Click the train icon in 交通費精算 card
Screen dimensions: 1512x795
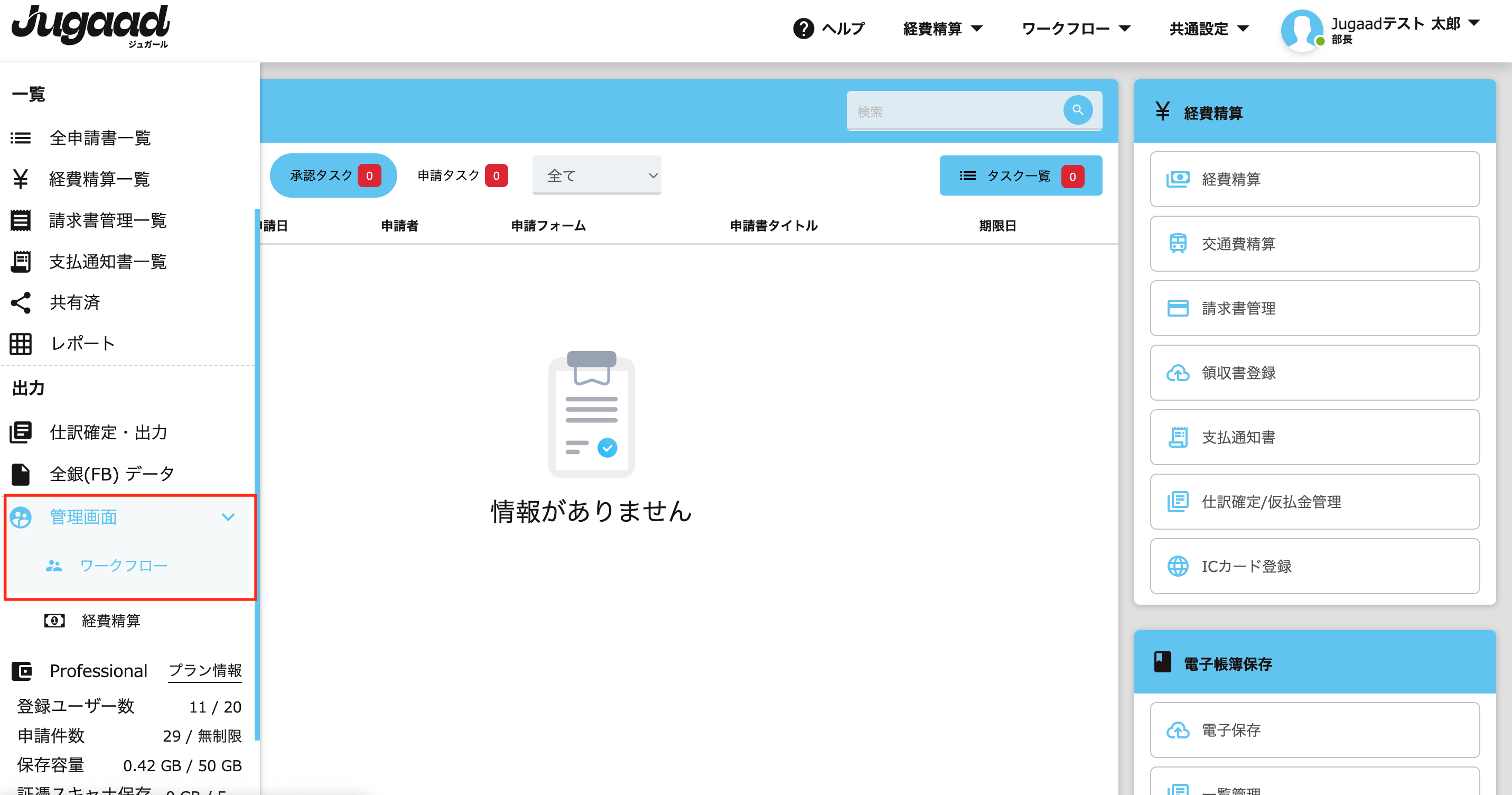pos(1178,243)
